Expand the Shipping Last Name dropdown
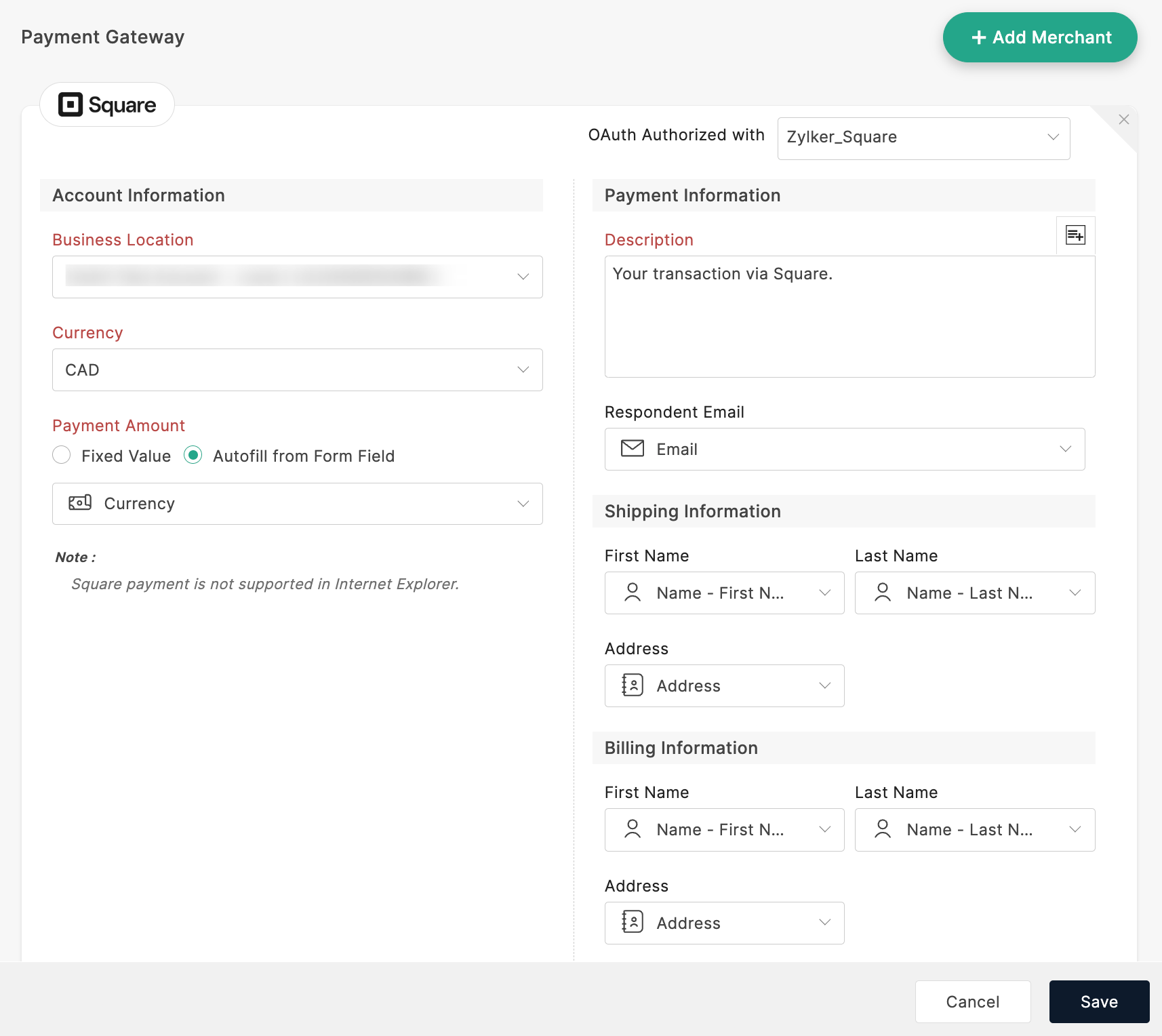This screenshot has width=1162, height=1036. pyautogui.click(x=974, y=593)
